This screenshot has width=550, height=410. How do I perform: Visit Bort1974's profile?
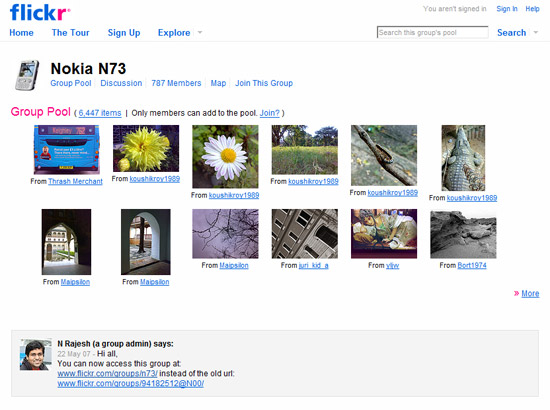[x=472, y=266]
